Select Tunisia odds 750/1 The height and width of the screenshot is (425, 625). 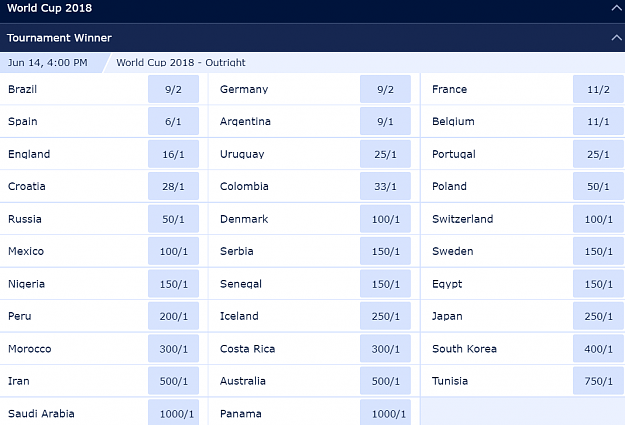coord(598,381)
